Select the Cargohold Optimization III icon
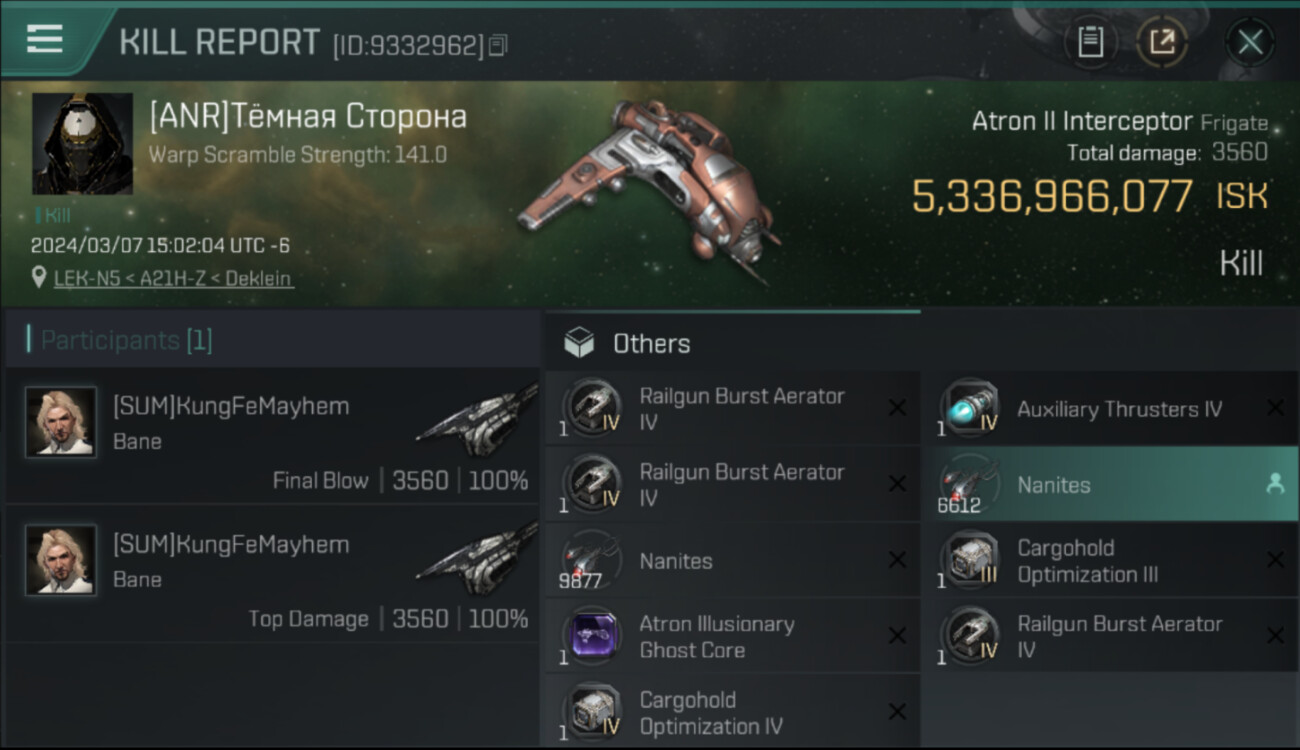 coord(969,560)
